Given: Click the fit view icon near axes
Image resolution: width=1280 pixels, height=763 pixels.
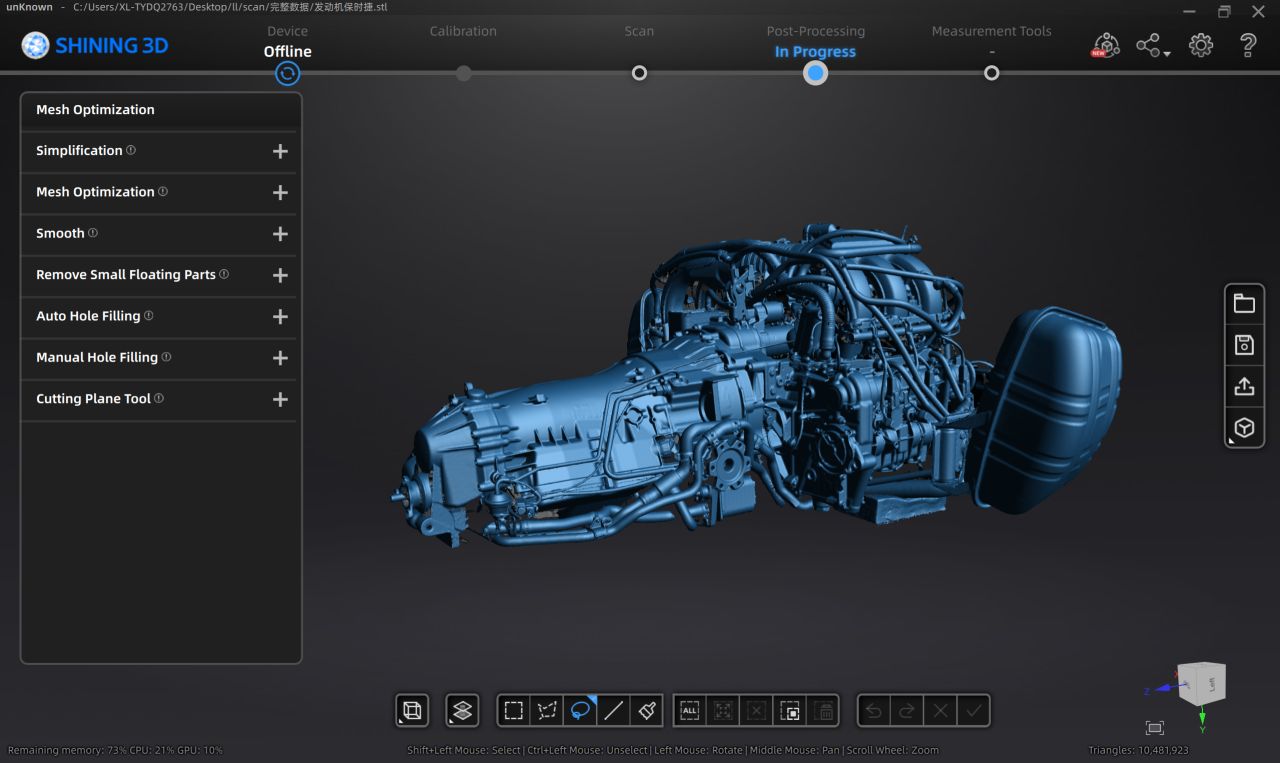Looking at the screenshot, I should (x=1155, y=728).
